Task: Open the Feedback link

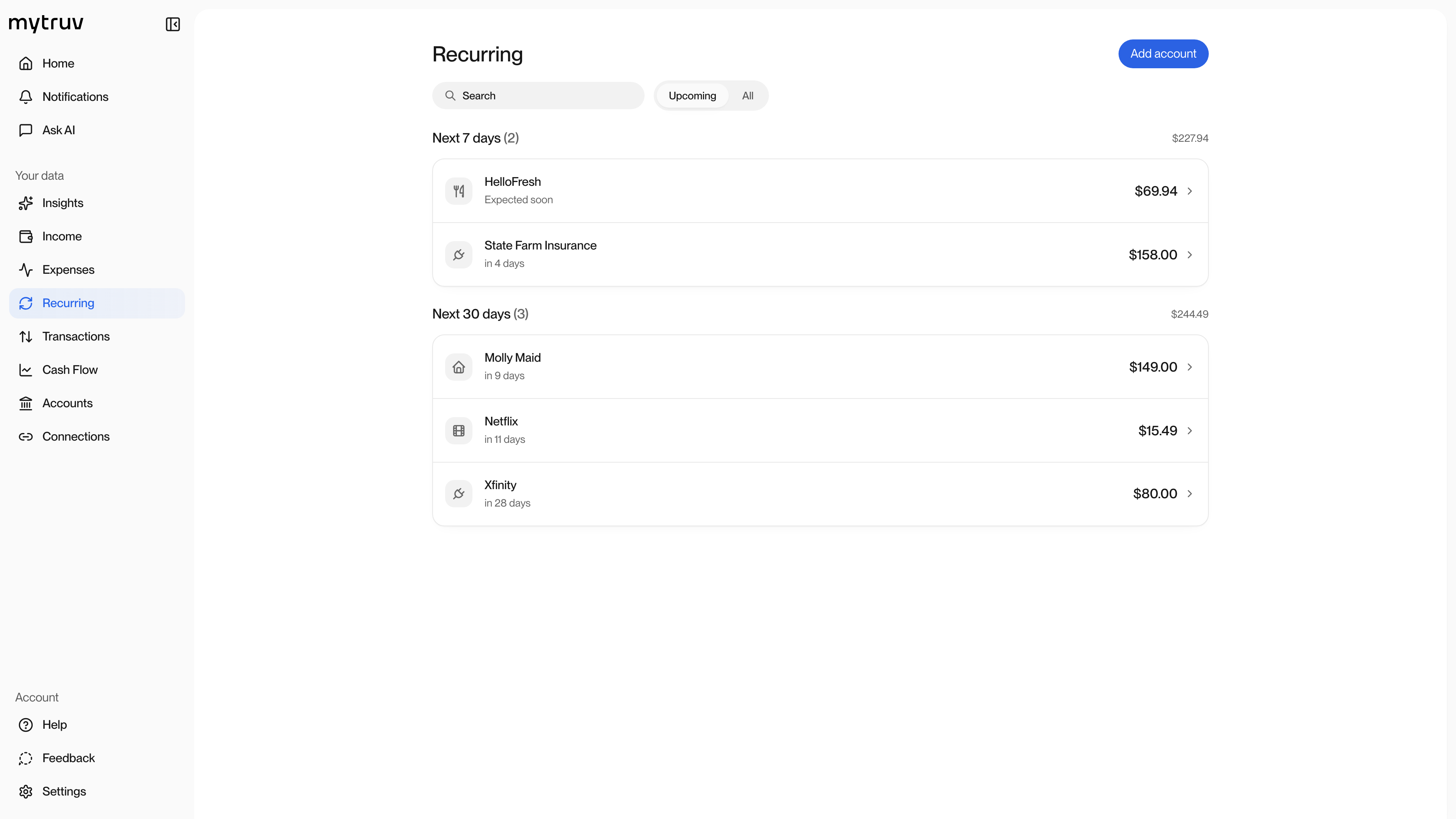Action: coord(97,758)
